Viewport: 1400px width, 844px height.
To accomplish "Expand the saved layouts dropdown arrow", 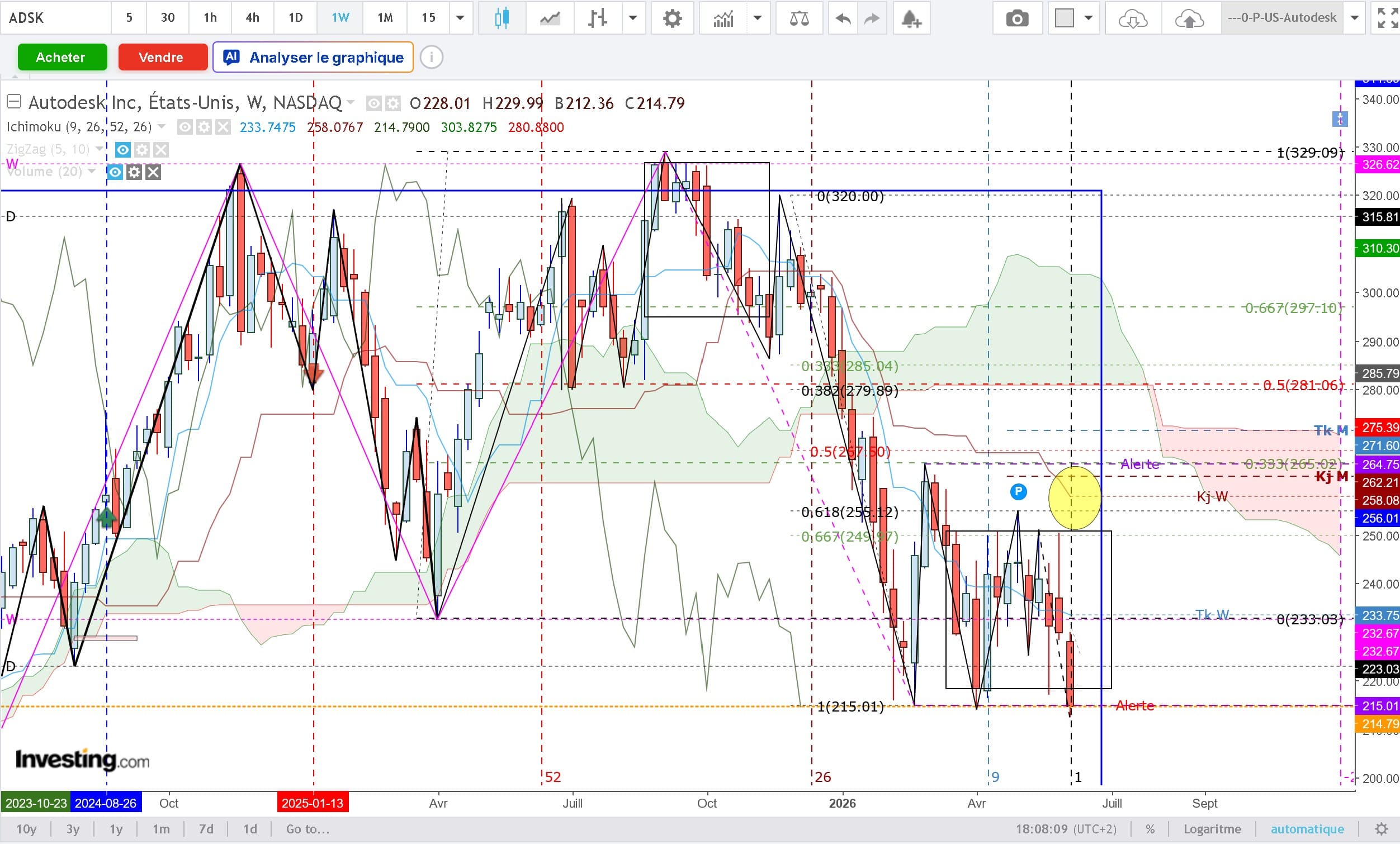I will 1355,18.
